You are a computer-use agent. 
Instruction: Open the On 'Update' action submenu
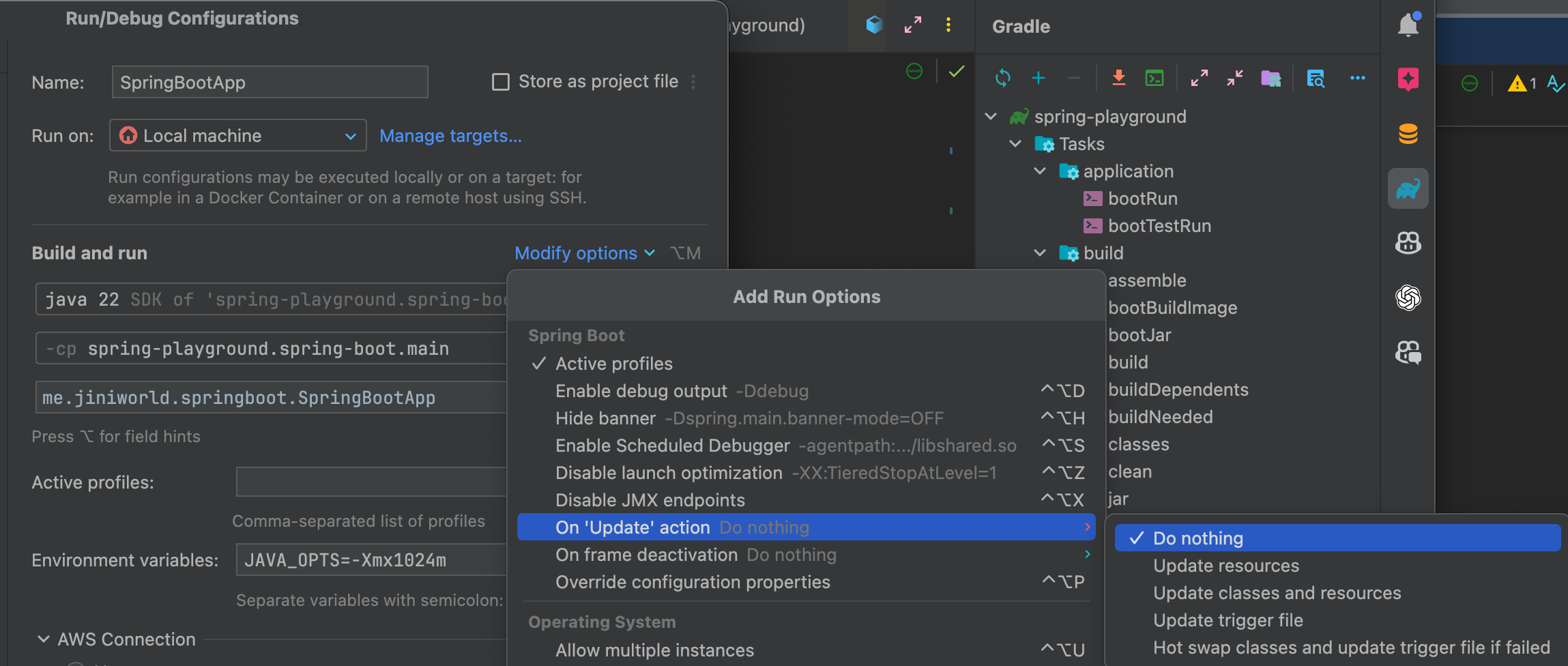pyautogui.click(x=807, y=527)
